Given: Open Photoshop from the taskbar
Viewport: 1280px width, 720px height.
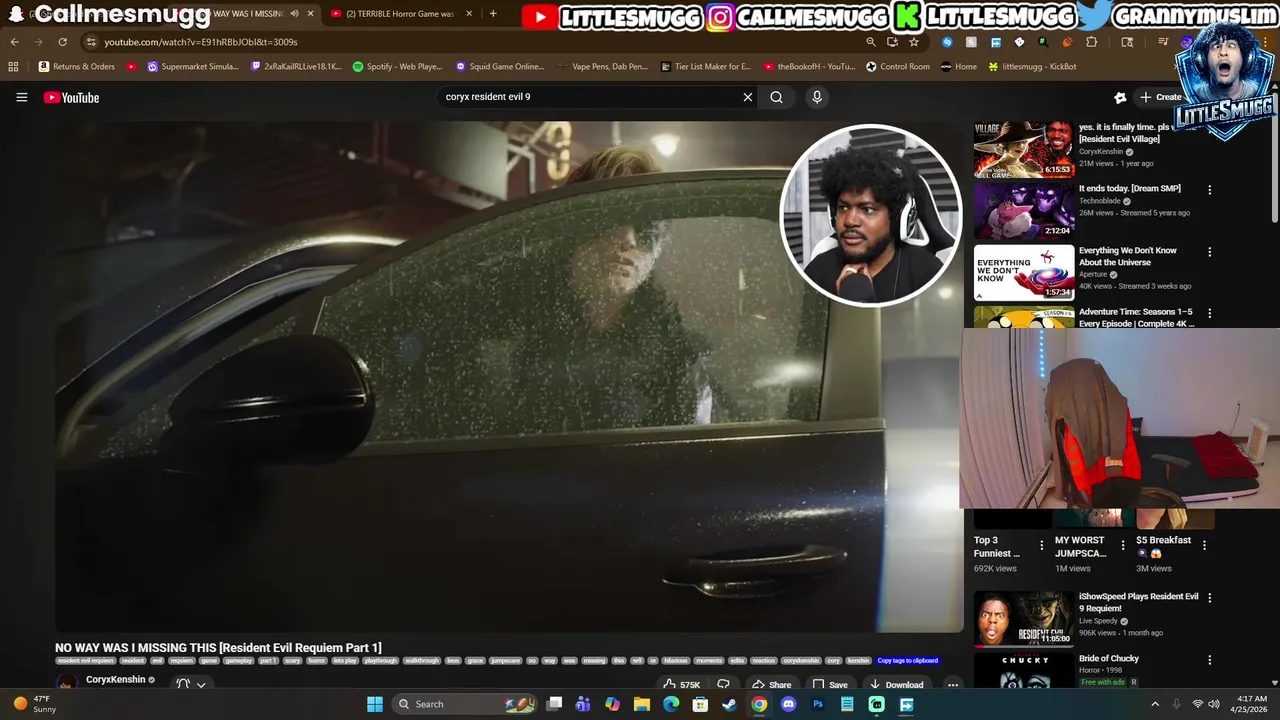Looking at the screenshot, I should coord(818,704).
